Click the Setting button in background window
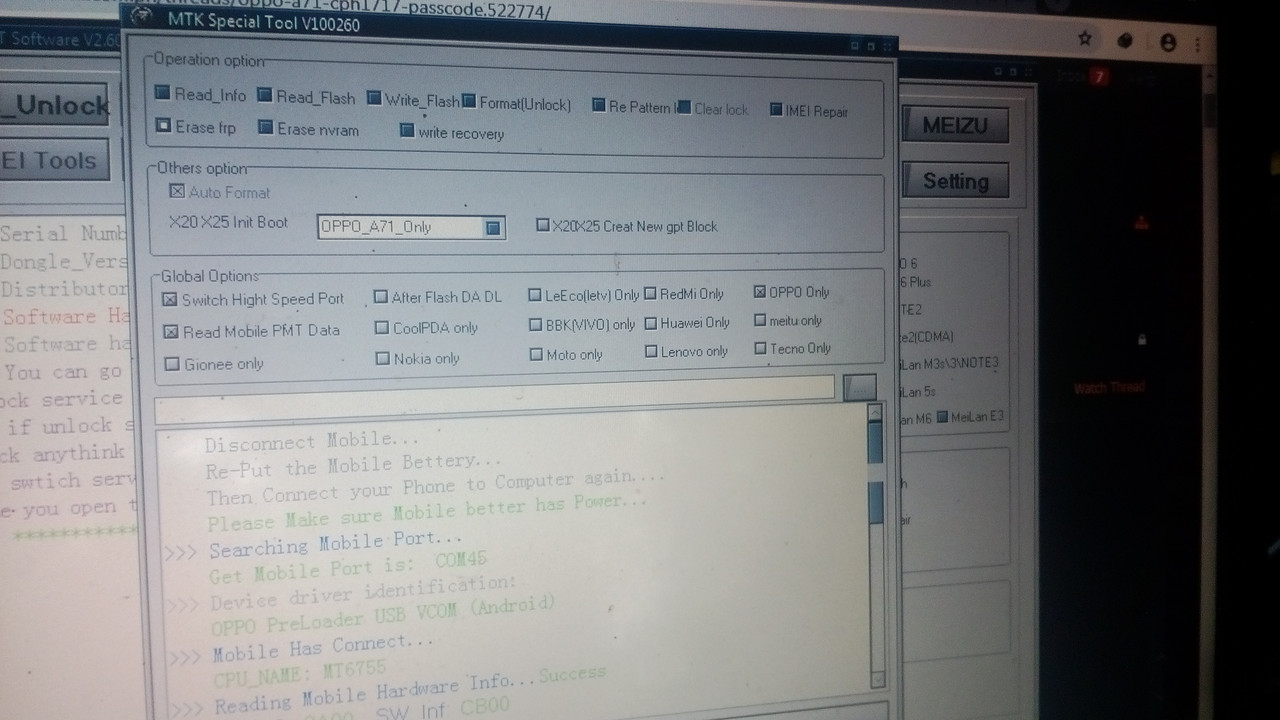Screen dimensions: 1280x720 pyautogui.click(x=955, y=181)
